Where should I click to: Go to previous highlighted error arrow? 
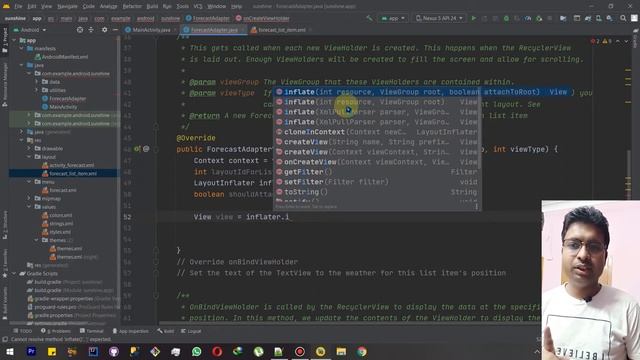(618, 41)
